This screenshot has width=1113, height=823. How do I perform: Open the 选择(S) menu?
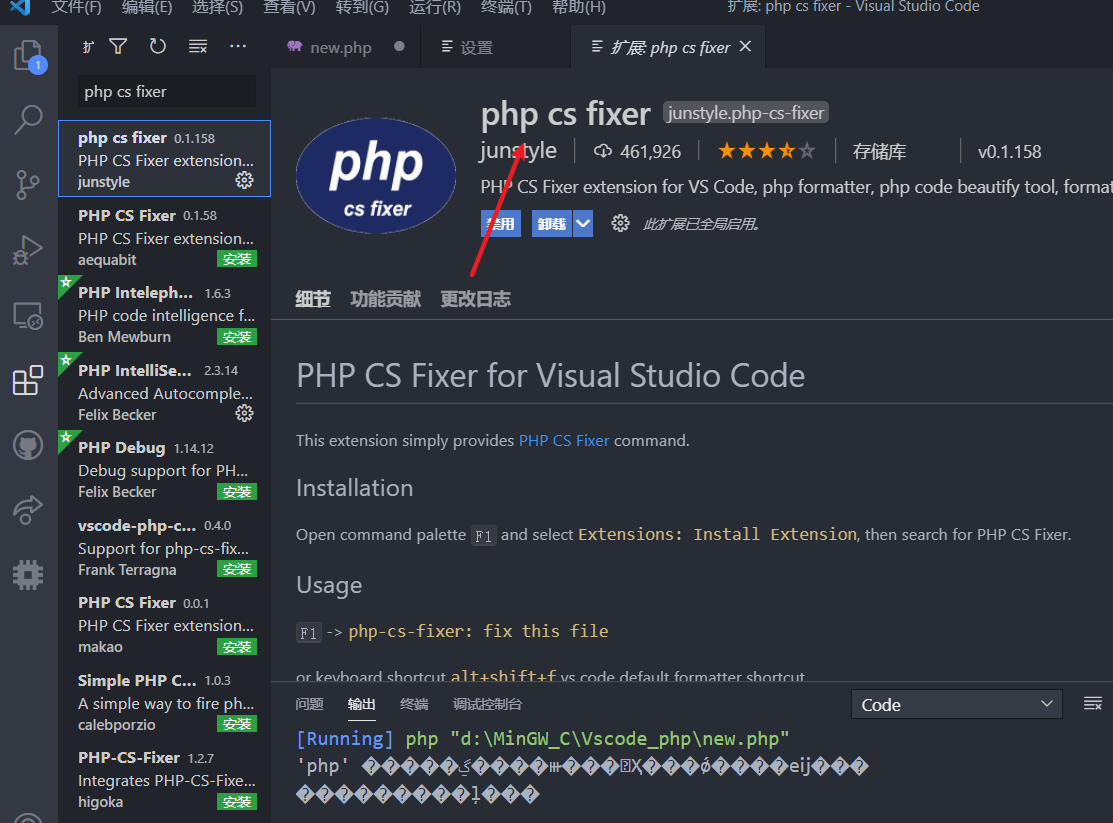[x=217, y=7]
